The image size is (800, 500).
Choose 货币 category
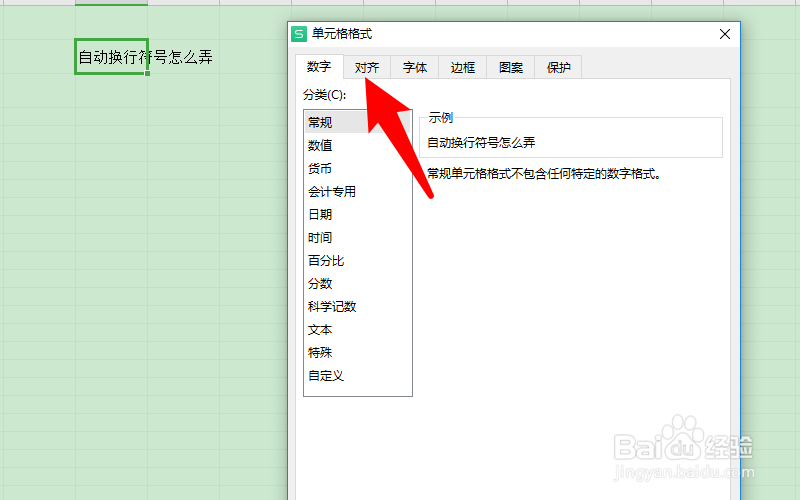[357, 168]
